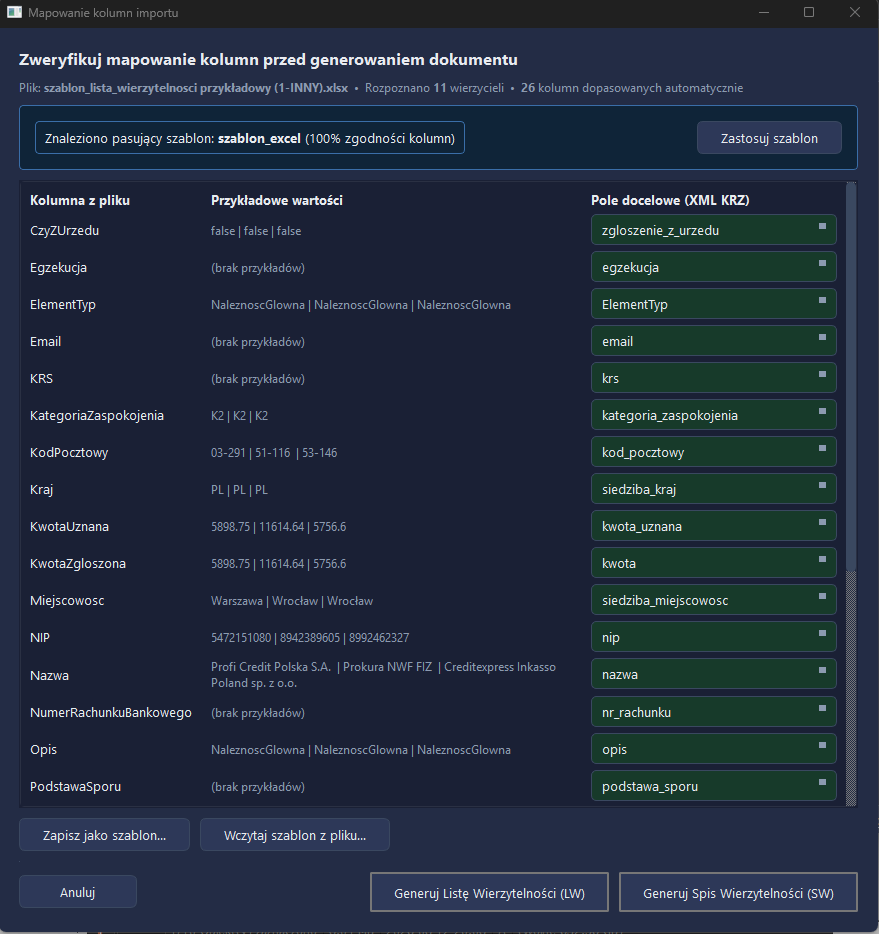The width and height of the screenshot is (879, 934).
Task: Expand the krs target field combo box
Action: 713,378
